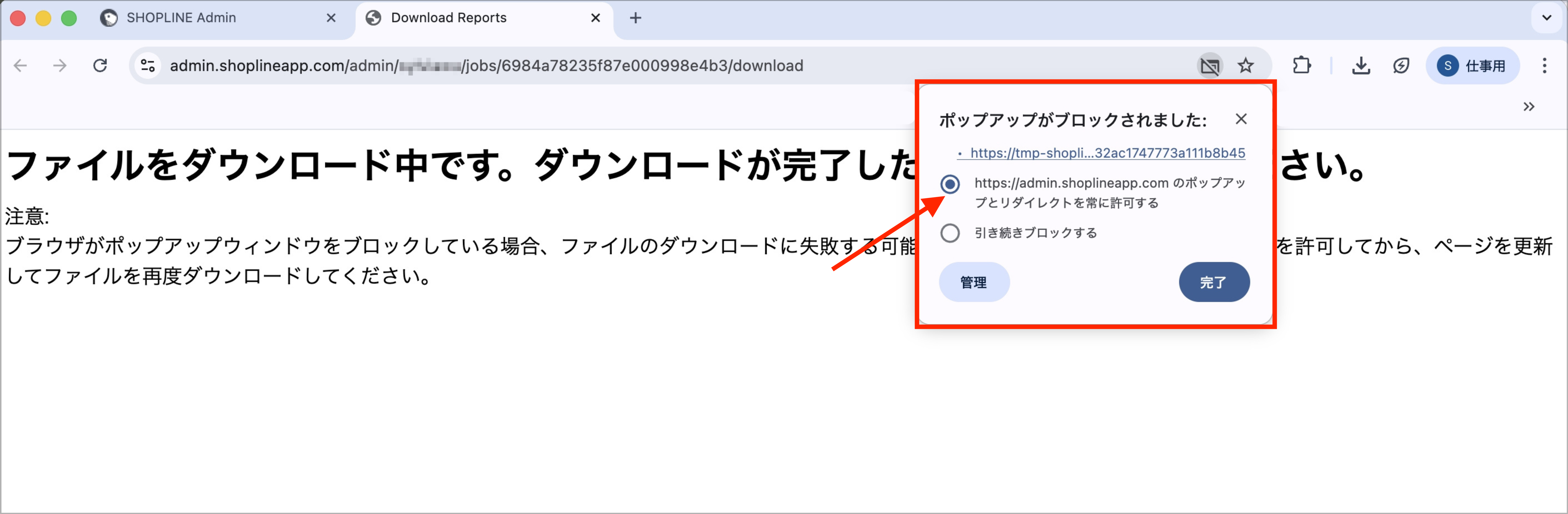Bookmark this page with the star icon
Image resolution: width=1568 pixels, height=514 pixels.
click(x=1245, y=66)
